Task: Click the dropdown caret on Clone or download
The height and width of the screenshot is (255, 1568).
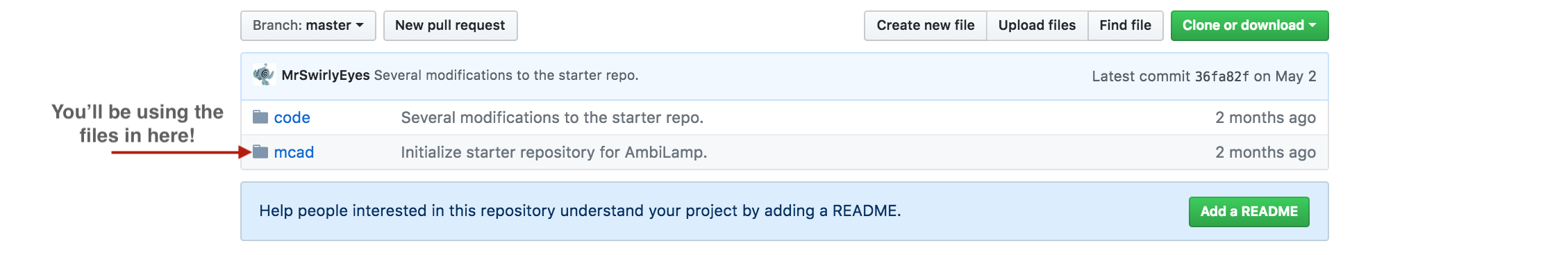Action: coord(1312,25)
